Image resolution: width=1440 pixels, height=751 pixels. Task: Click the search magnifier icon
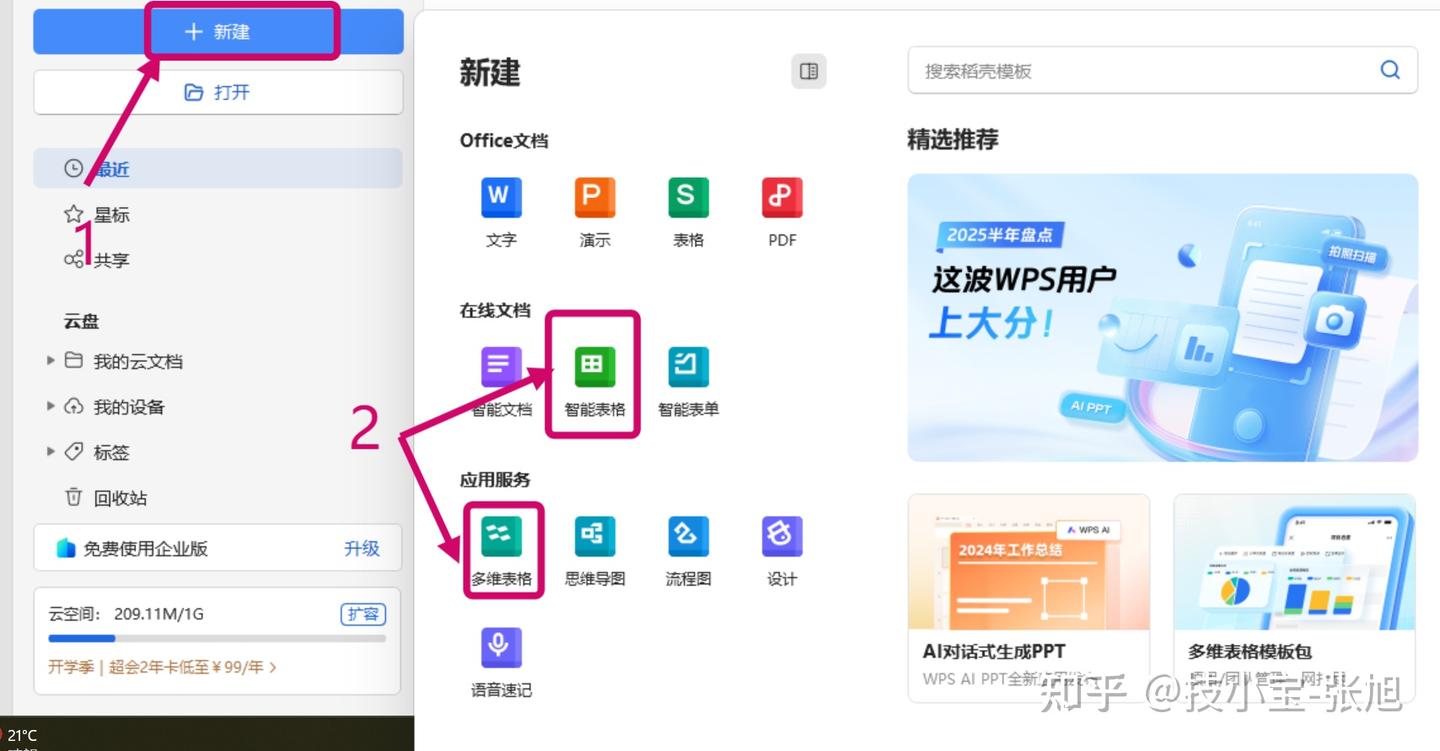coord(1390,70)
